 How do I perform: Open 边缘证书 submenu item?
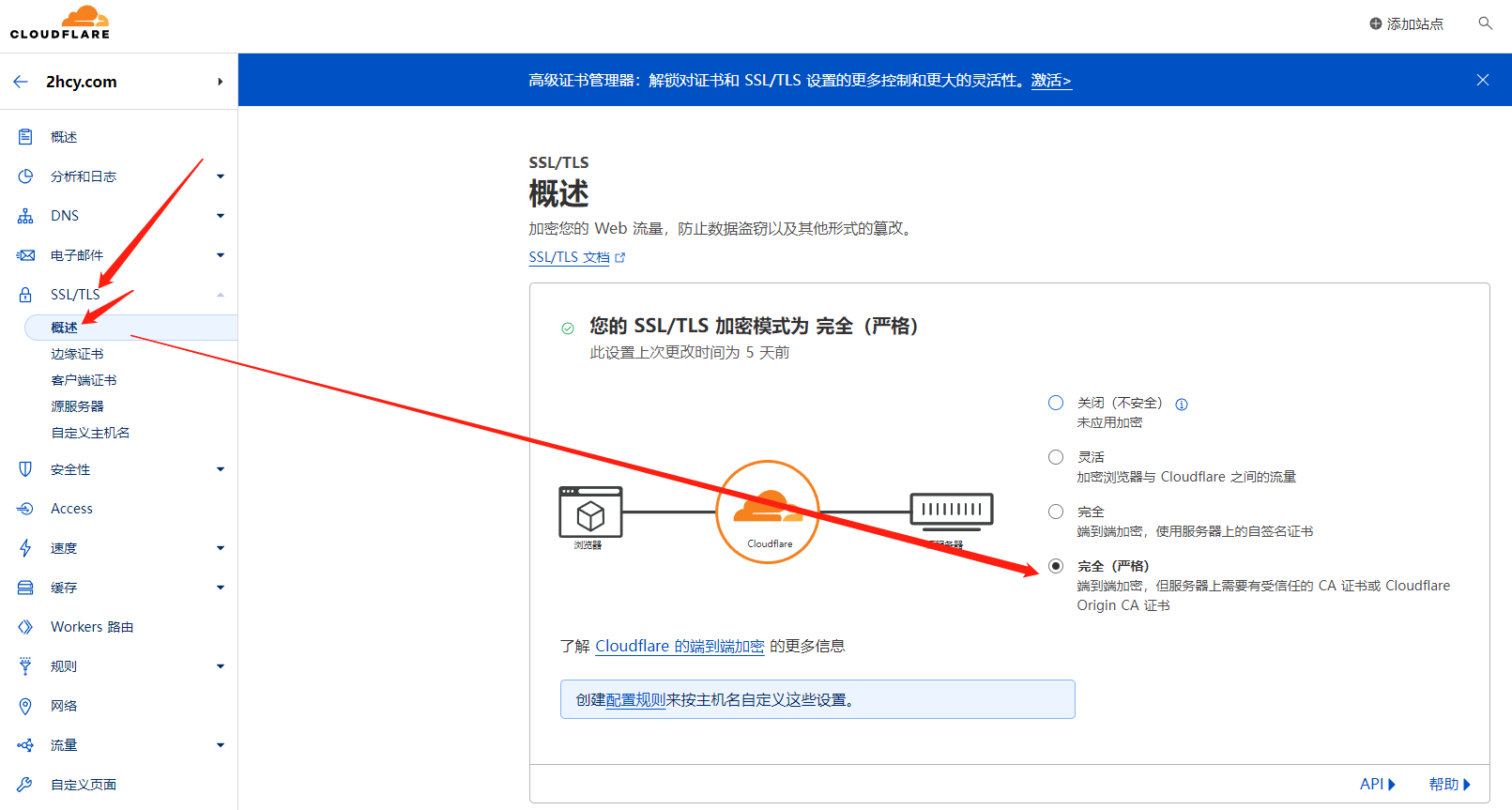[77, 354]
